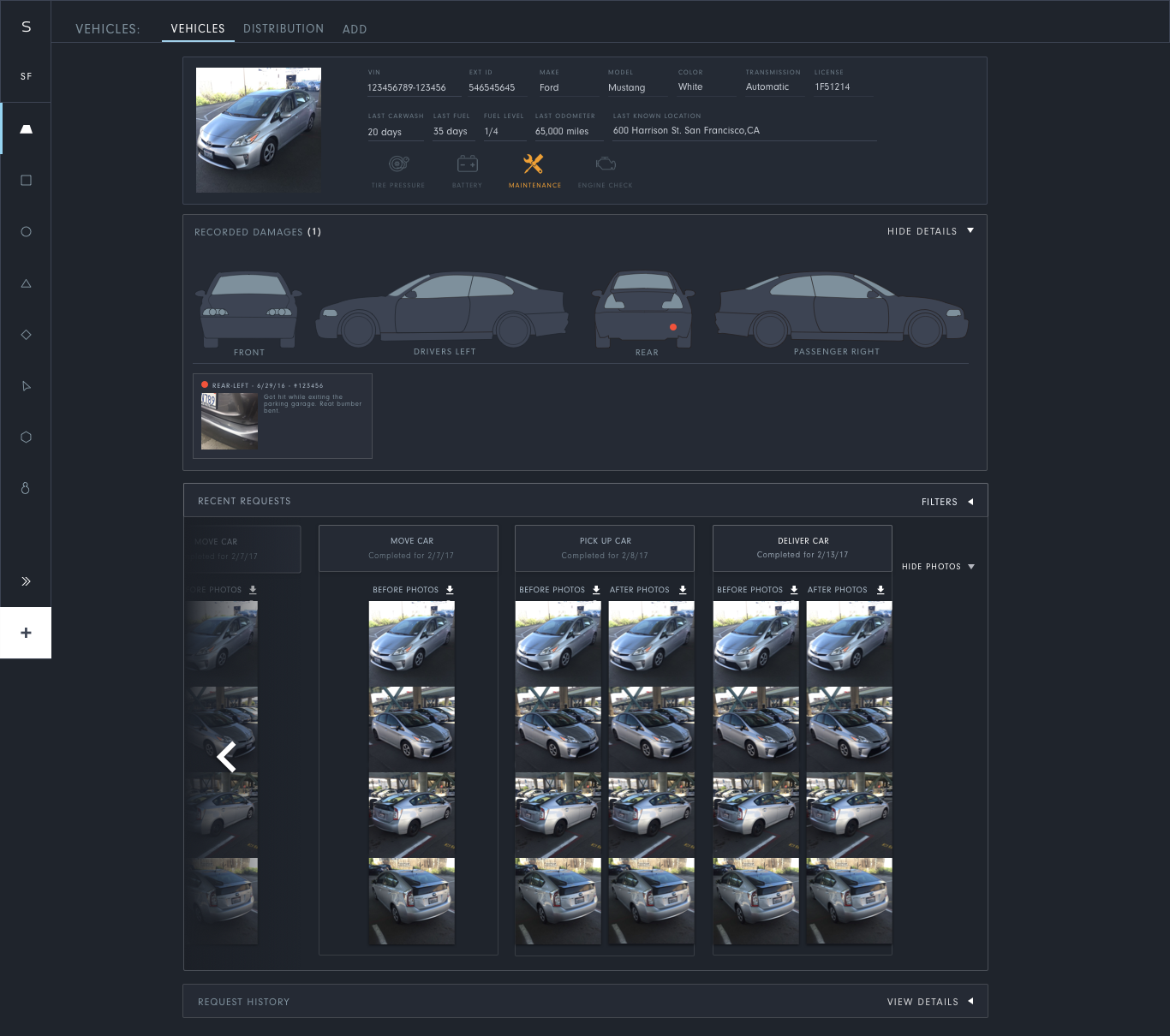Screen dimensions: 1170x1036
Task: Edit the VIN field
Action: [x=414, y=87]
